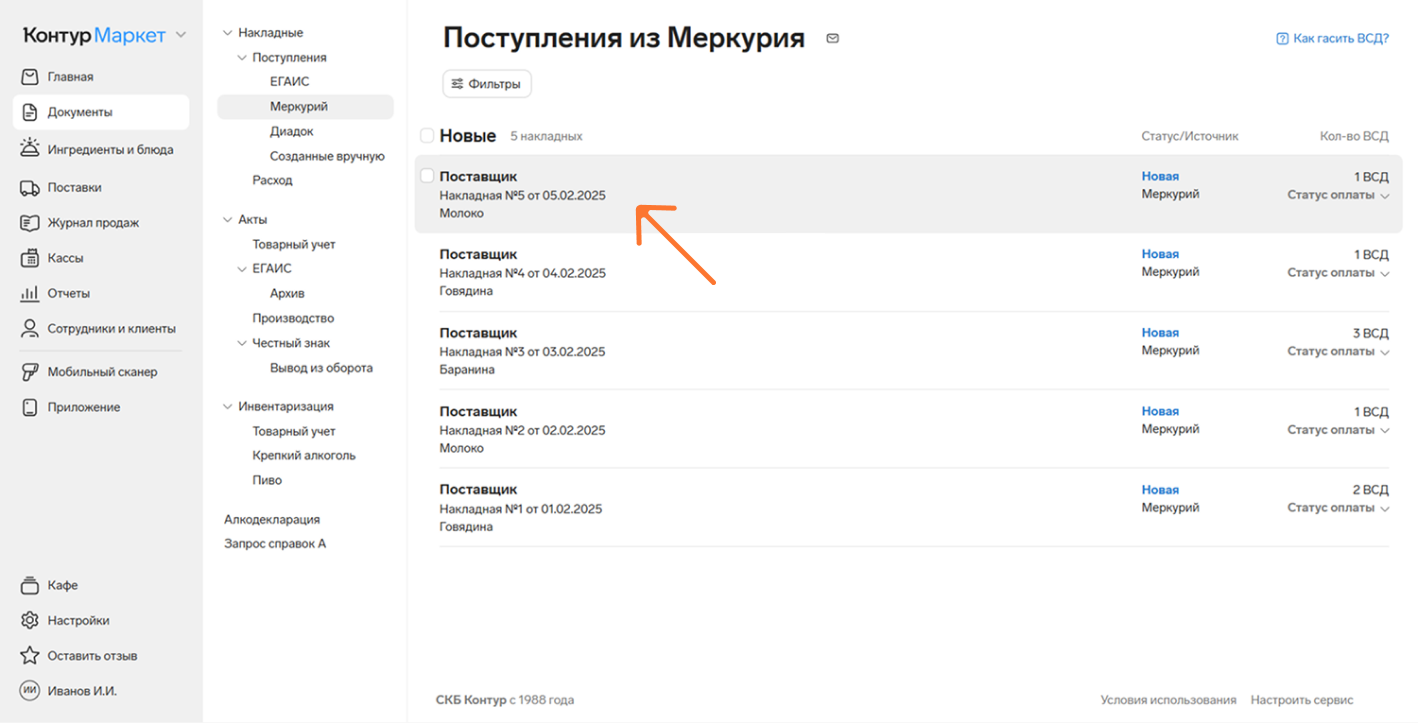Click the Отчеты bar chart icon
The image size is (1418, 723).
coord(30,293)
